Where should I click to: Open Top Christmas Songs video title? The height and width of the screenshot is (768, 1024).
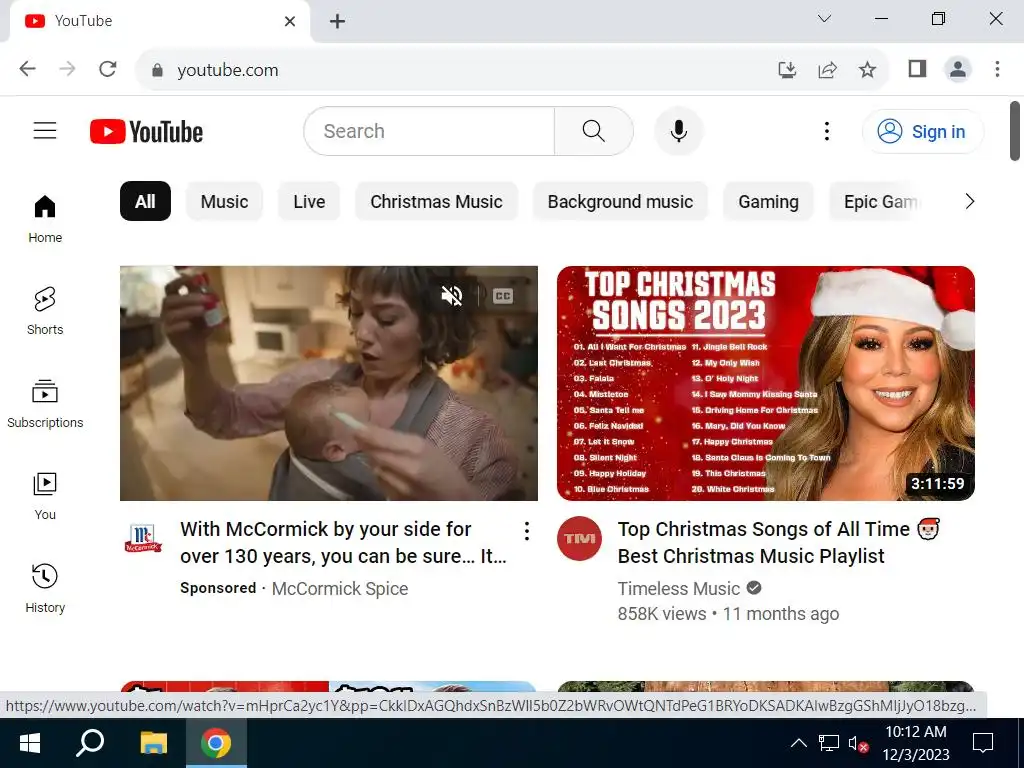pyautogui.click(x=778, y=542)
